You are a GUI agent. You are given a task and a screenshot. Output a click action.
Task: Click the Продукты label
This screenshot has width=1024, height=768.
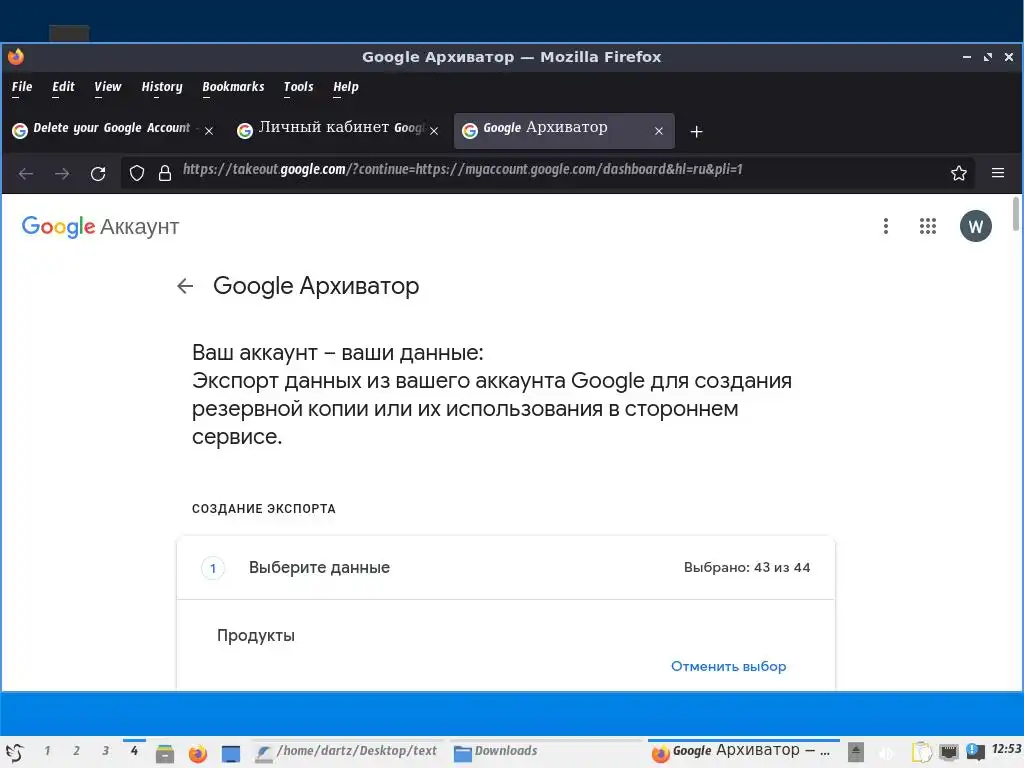255,635
